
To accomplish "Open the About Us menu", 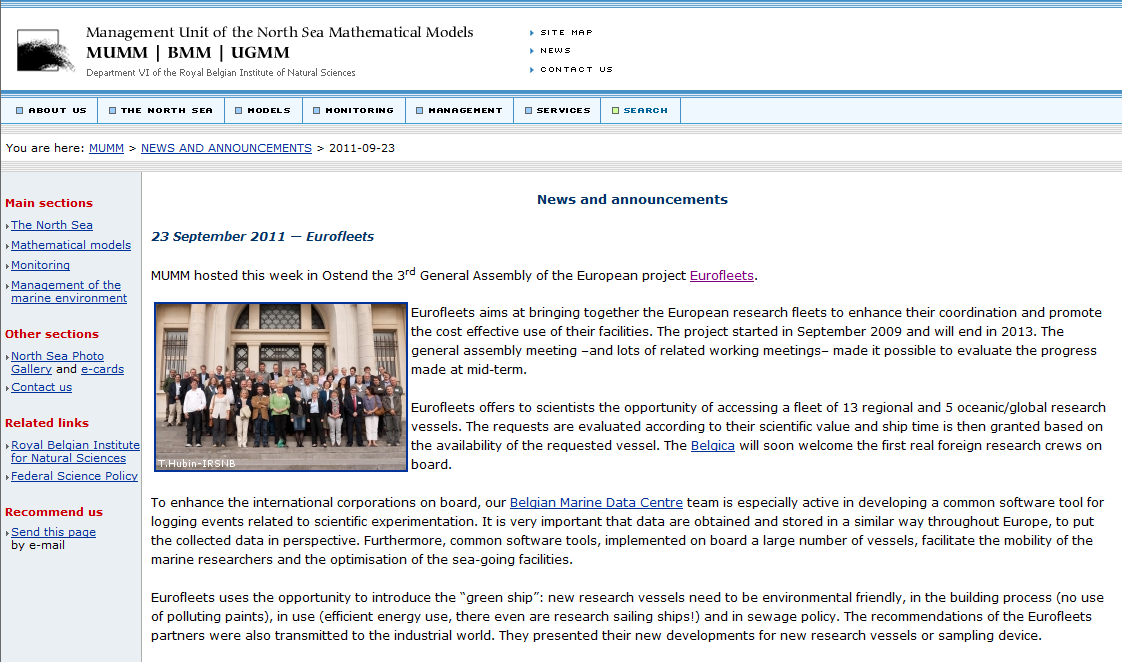I will [x=51, y=111].
